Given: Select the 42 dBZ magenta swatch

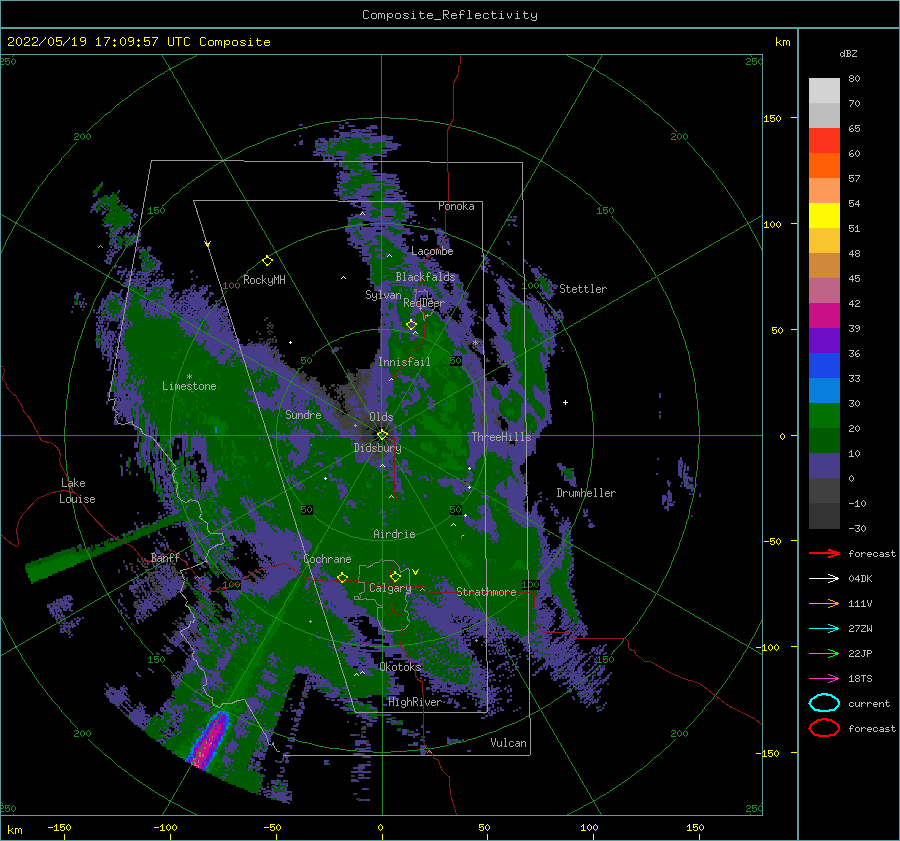Looking at the screenshot, I should click(824, 316).
